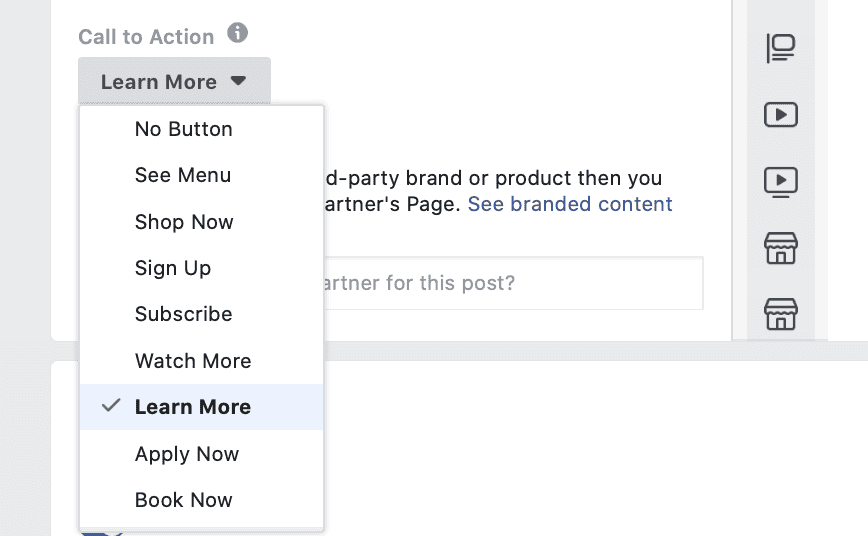Image resolution: width=868 pixels, height=536 pixels.
Task: Click the Call to Action info icon
Action: point(237,33)
